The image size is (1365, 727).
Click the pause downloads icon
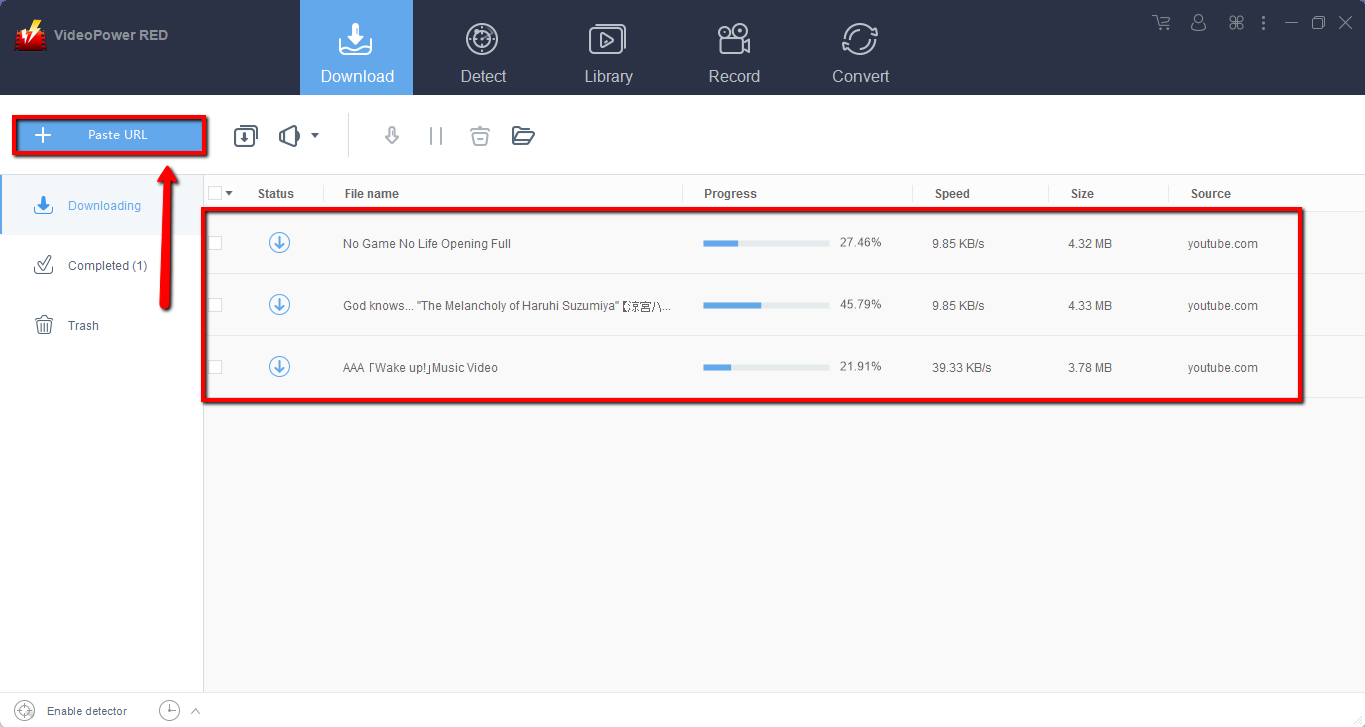pyautogui.click(x=436, y=136)
